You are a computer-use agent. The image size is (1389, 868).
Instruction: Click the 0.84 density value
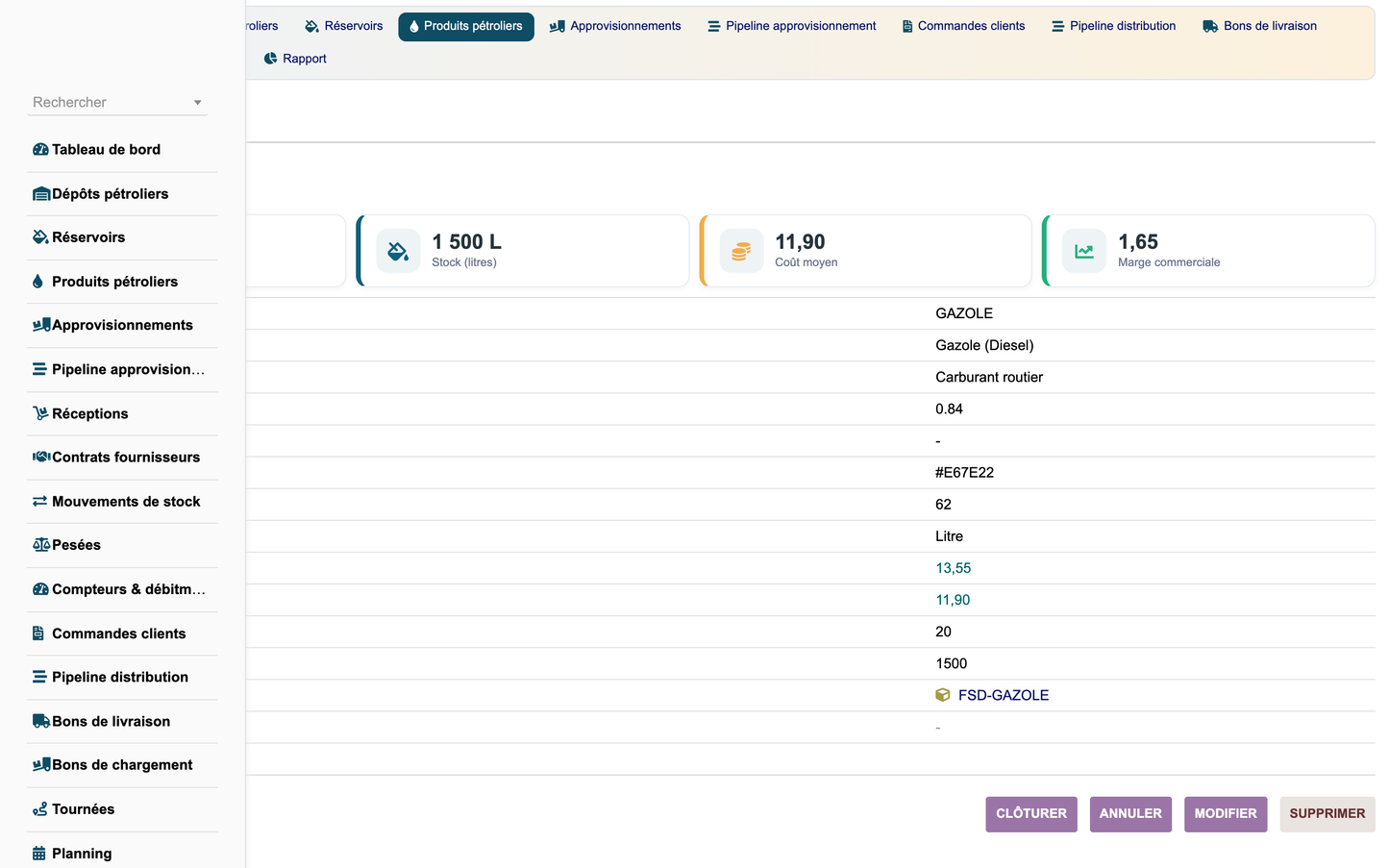click(949, 409)
